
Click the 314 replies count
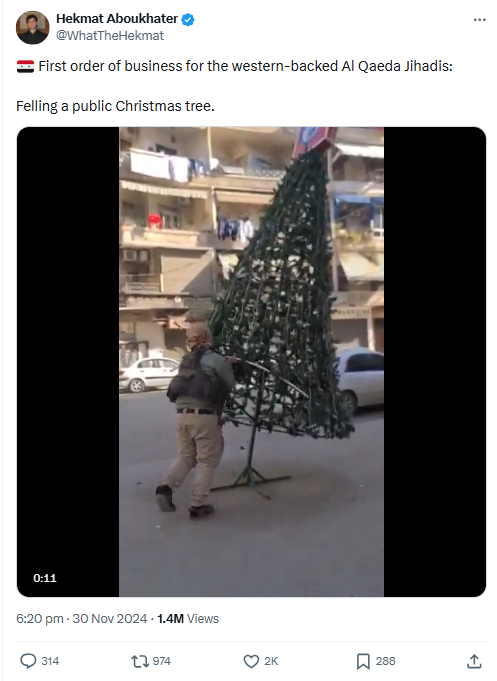[50, 661]
